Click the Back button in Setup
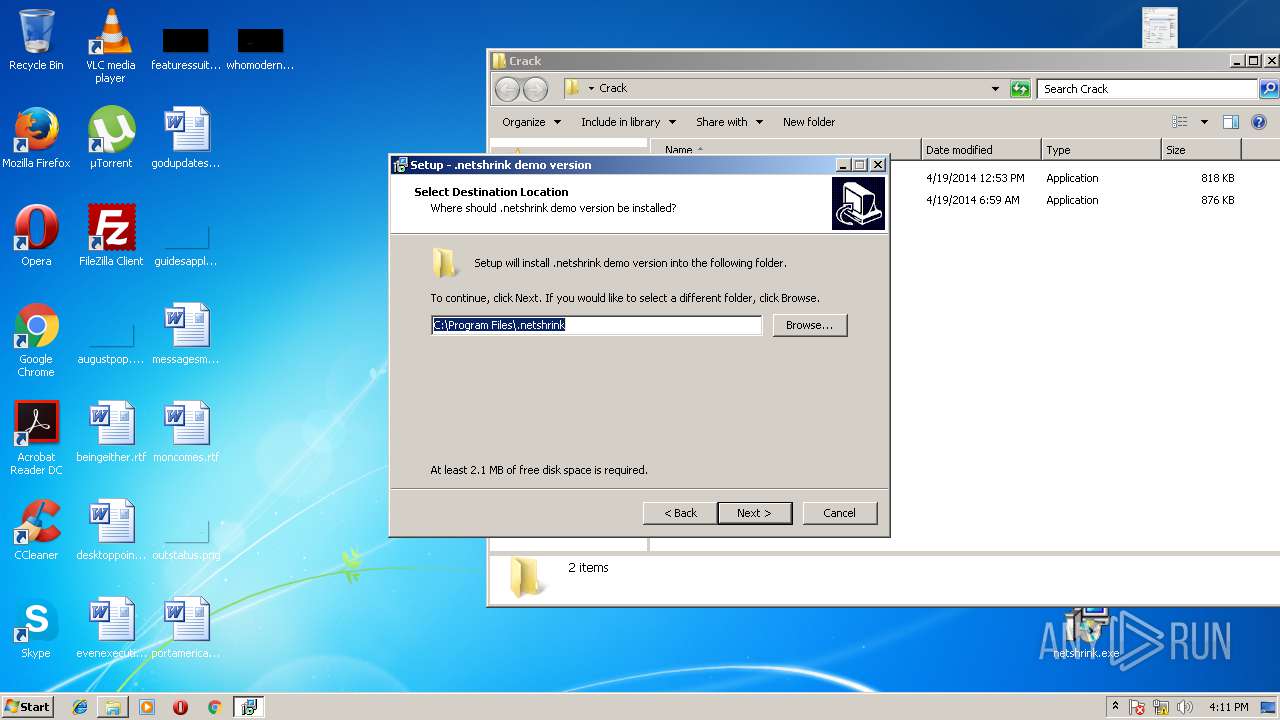 tap(680, 513)
